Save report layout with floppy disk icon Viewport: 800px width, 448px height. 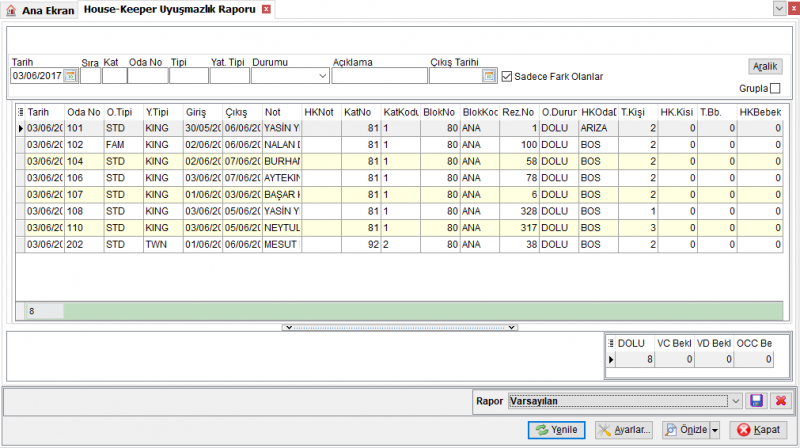756,401
